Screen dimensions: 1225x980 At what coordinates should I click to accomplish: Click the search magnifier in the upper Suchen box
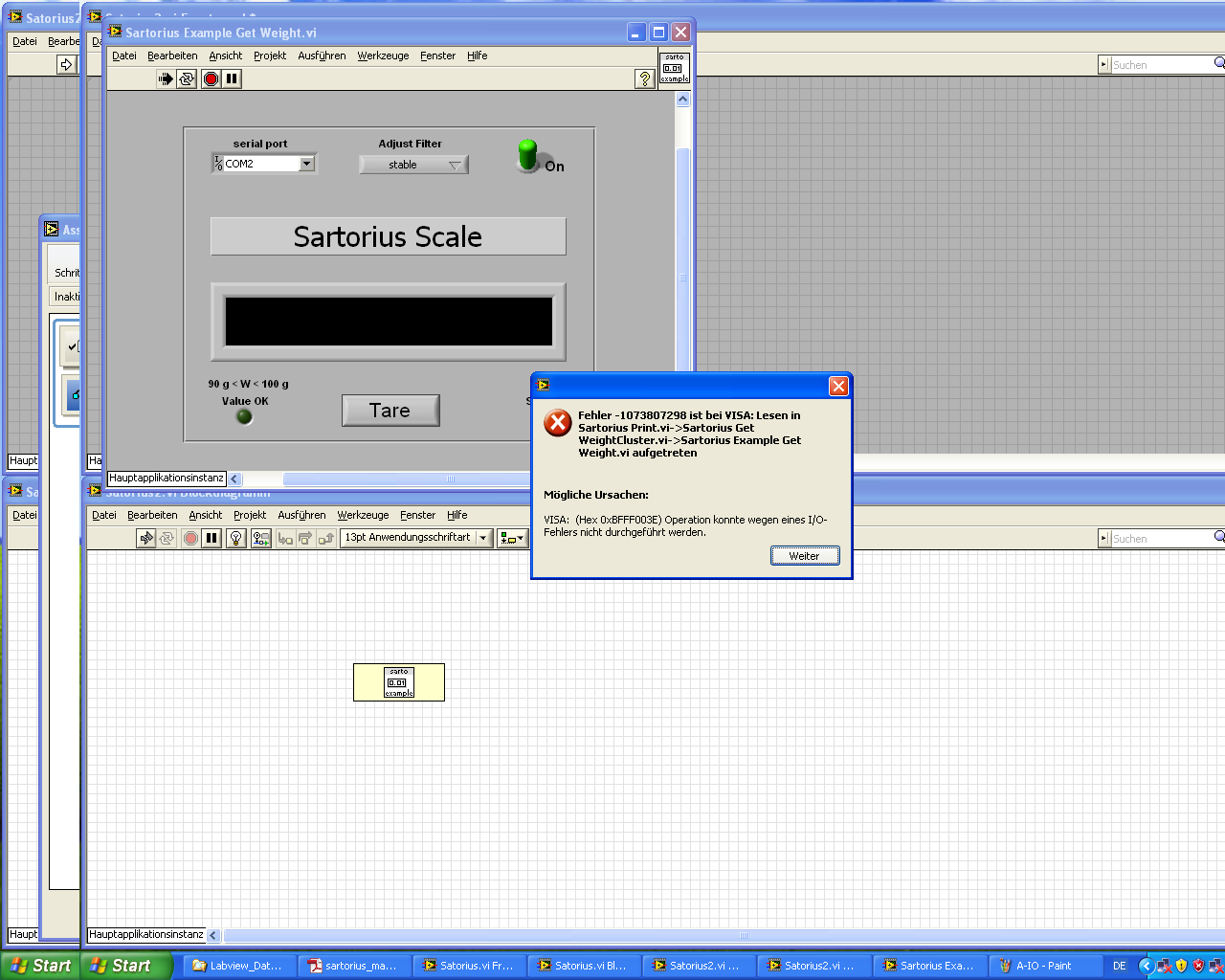[x=1219, y=63]
